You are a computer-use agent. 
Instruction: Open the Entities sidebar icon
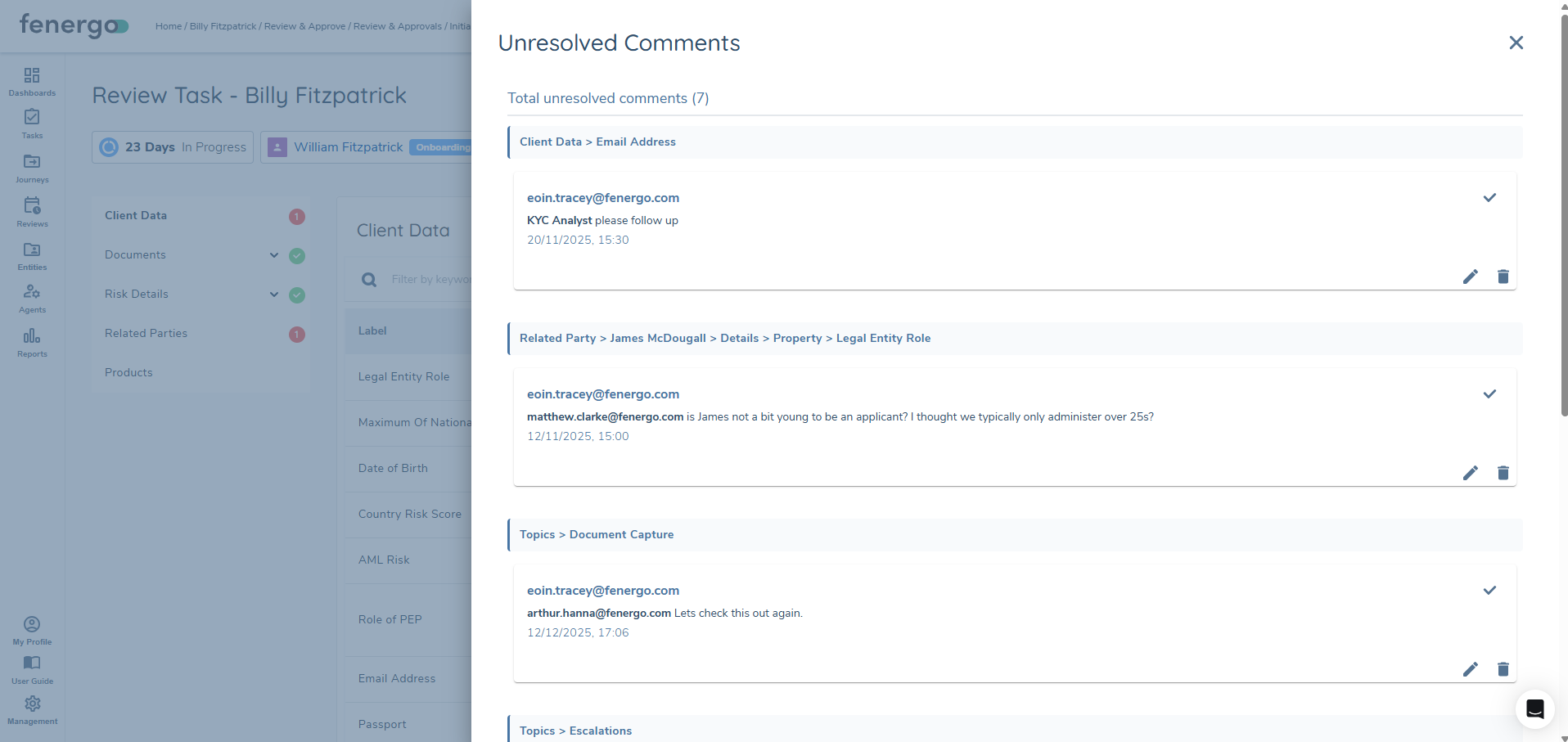32,255
